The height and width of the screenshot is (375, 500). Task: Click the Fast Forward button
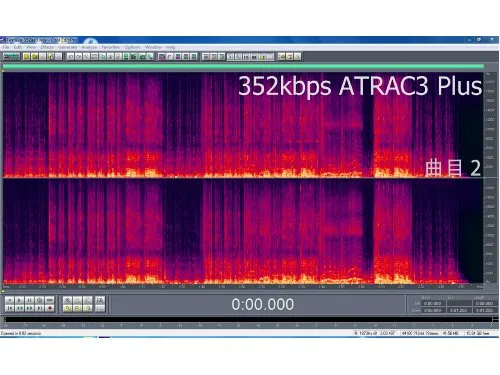pyautogui.click(x=29, y=308)
